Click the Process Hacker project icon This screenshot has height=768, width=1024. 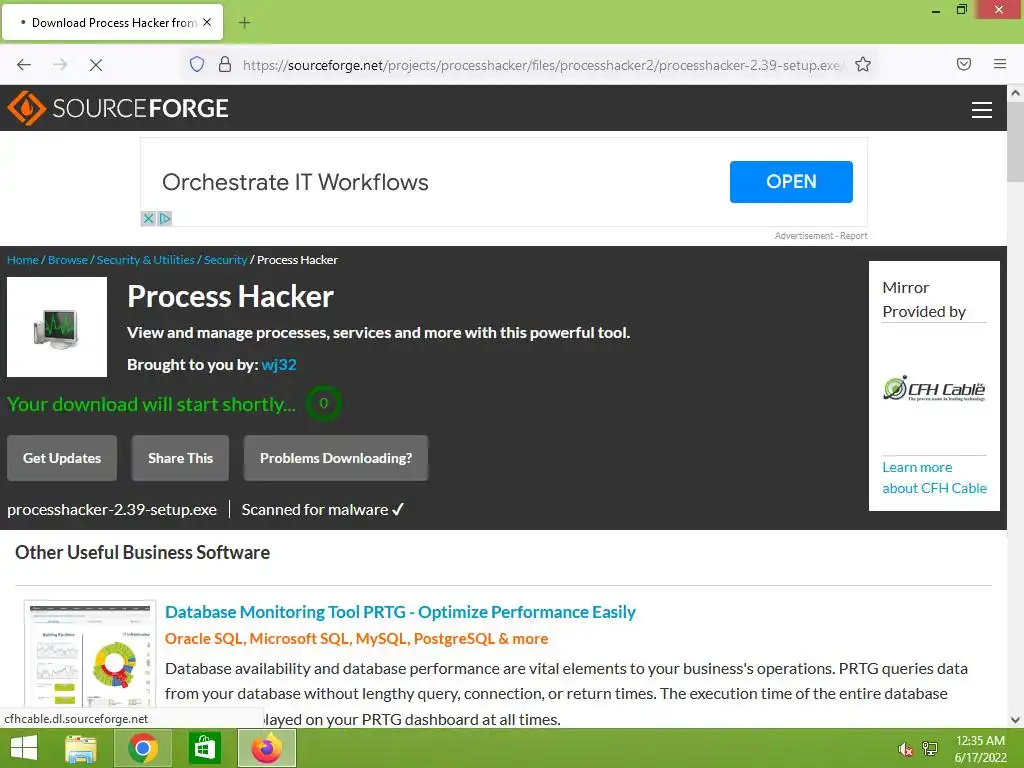click(57, 327)
